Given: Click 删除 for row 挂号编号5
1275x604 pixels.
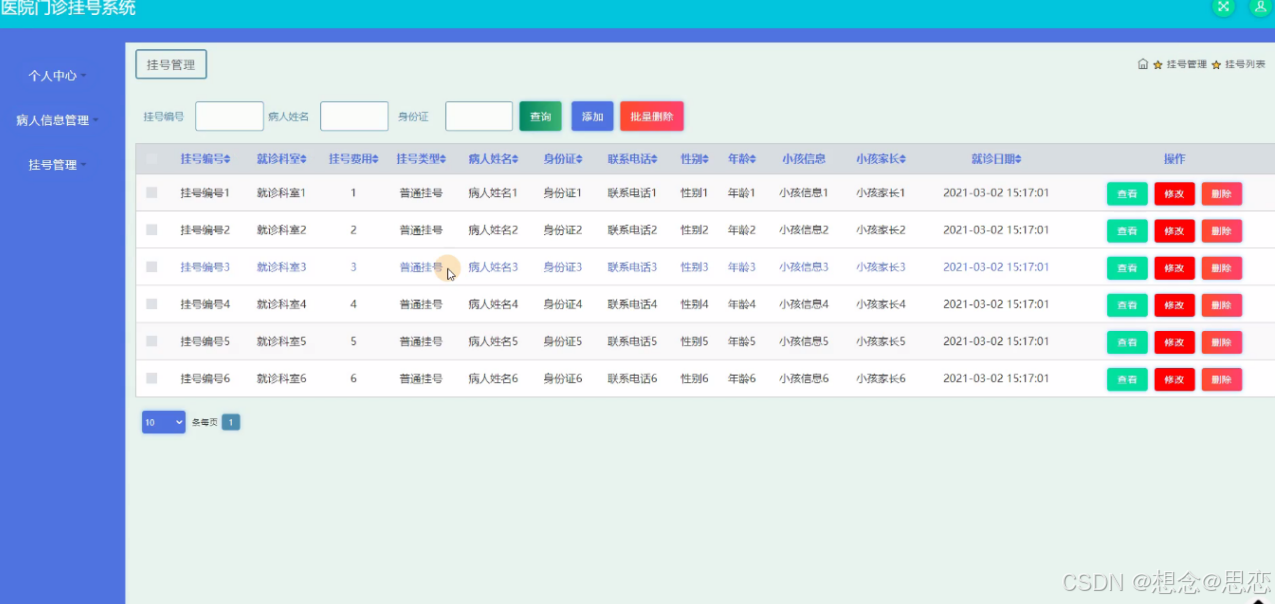Looking at the screenshot, I should point(1222,342).
